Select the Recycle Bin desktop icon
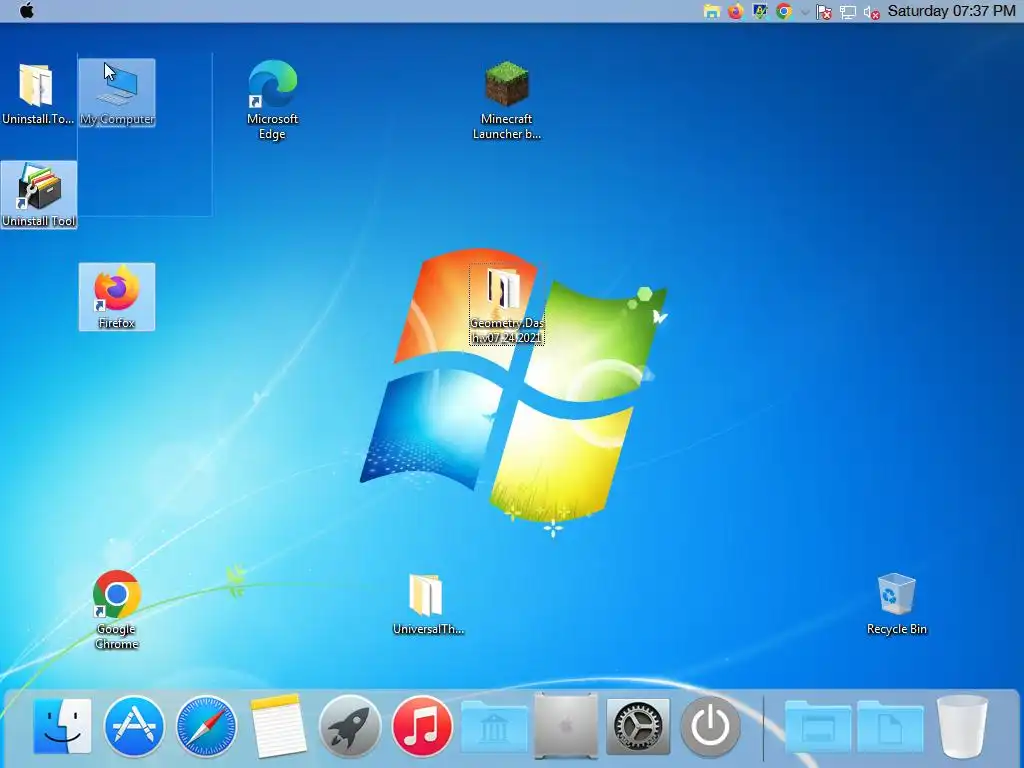The height and width of the screenshot is (768, 1024). coord(897,604)
